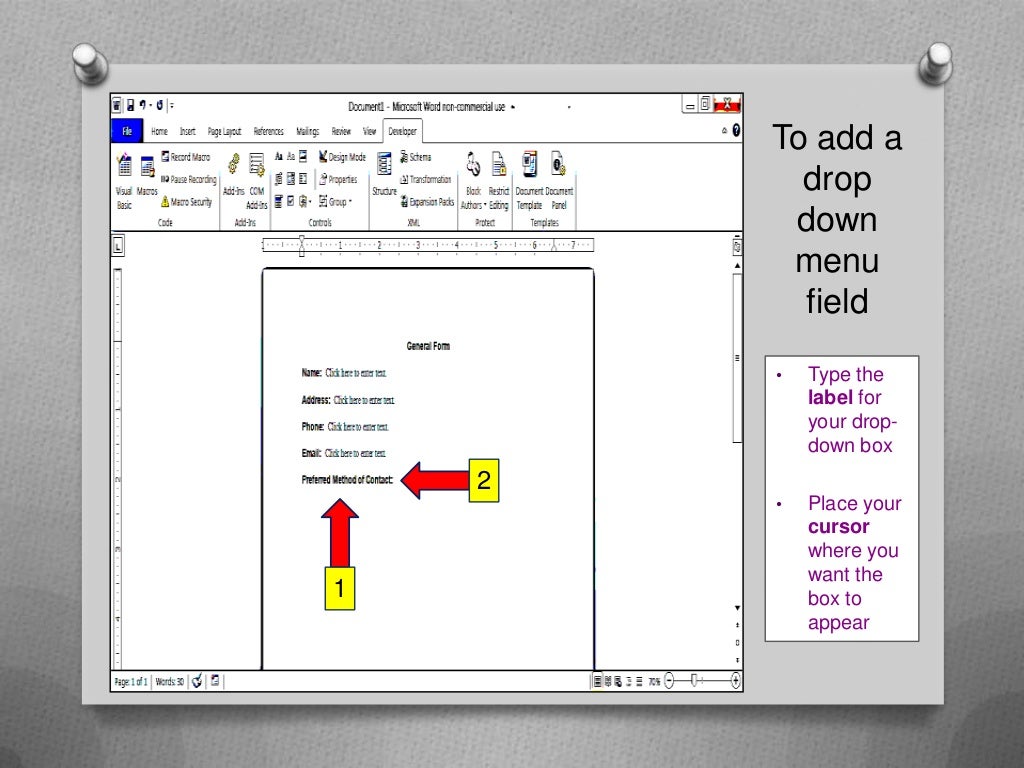Viewport: 1024px width, 768px height.
Task: Open the Document Panel
Action: point(559,181)
